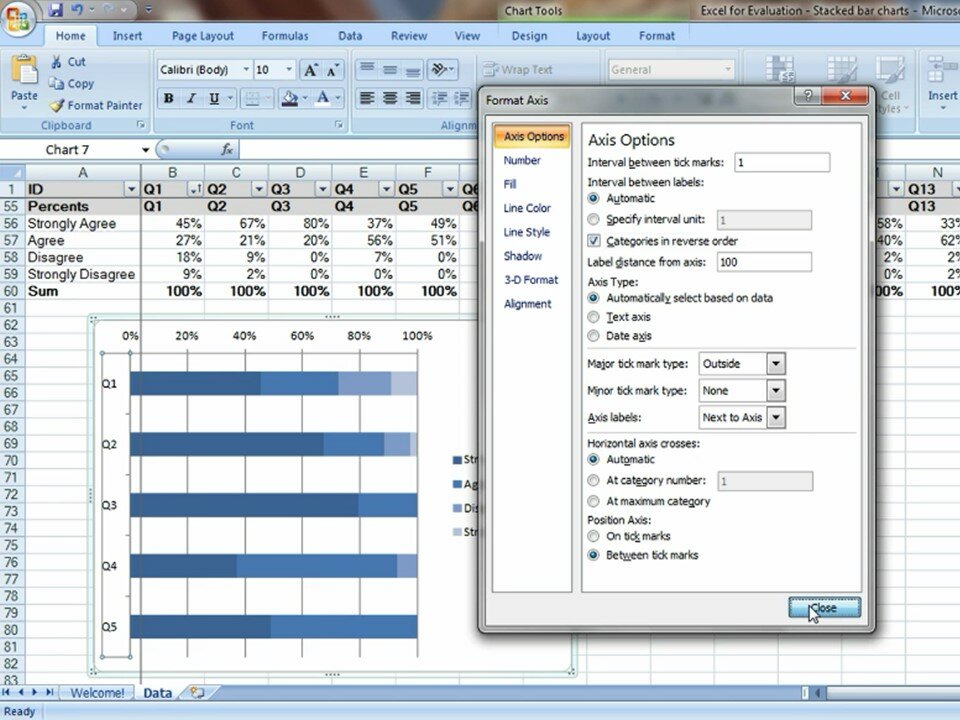
Task: Undo the last action from the quick access toolbar
Action: pos(77,9)
